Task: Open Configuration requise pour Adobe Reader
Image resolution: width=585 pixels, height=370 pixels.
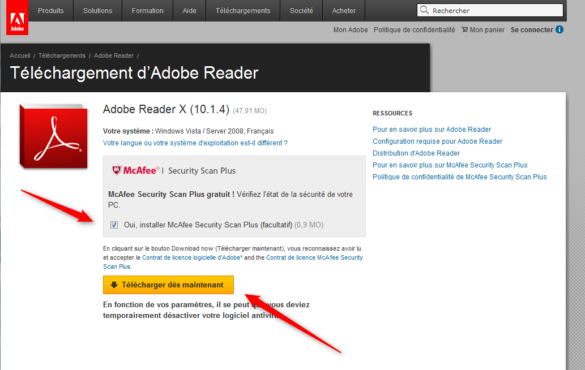Action: 437,141
